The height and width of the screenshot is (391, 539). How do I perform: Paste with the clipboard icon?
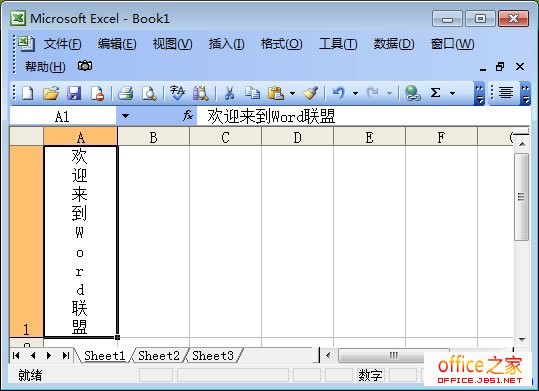tap(276, 93)
